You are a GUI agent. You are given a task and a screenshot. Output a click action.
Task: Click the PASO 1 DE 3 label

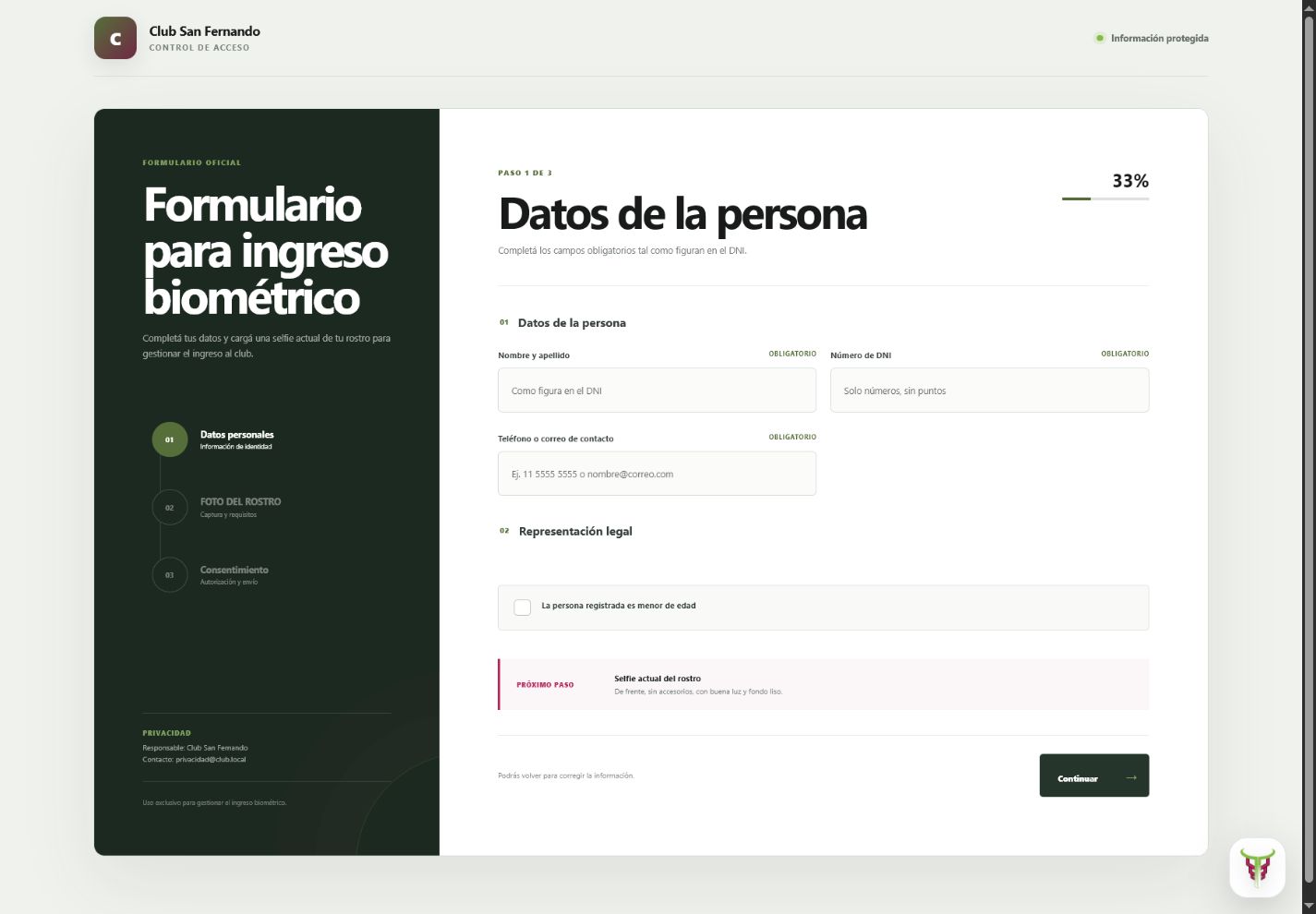pos(525,173)
